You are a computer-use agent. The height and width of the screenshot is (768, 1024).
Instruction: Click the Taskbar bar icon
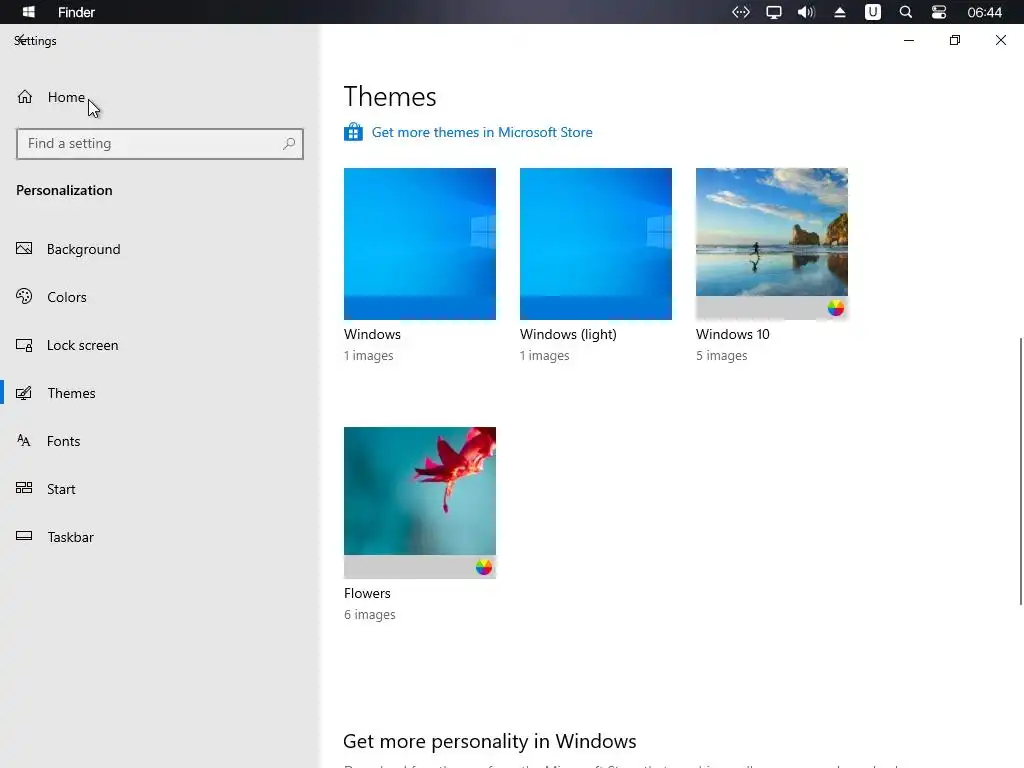[x=24, y=536]
